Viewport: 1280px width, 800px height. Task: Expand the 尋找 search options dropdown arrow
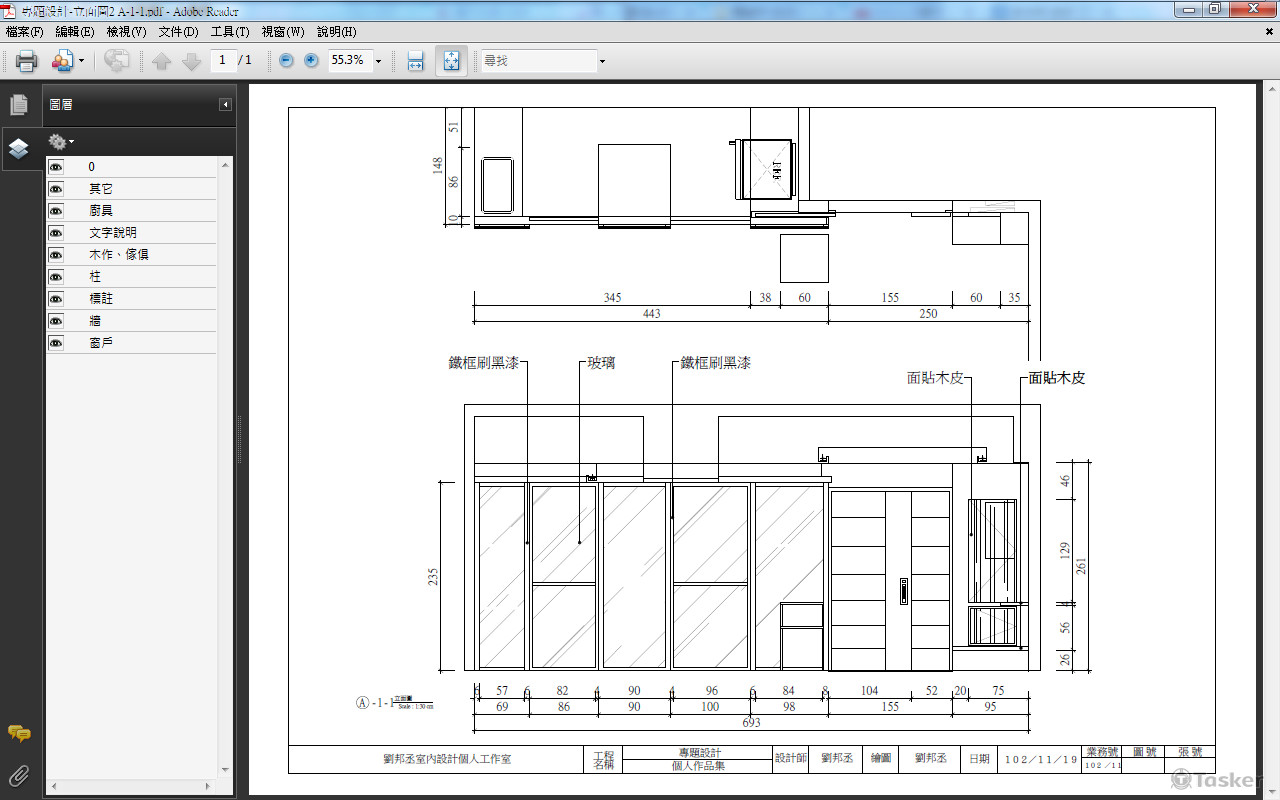click(x=602, y=61)
